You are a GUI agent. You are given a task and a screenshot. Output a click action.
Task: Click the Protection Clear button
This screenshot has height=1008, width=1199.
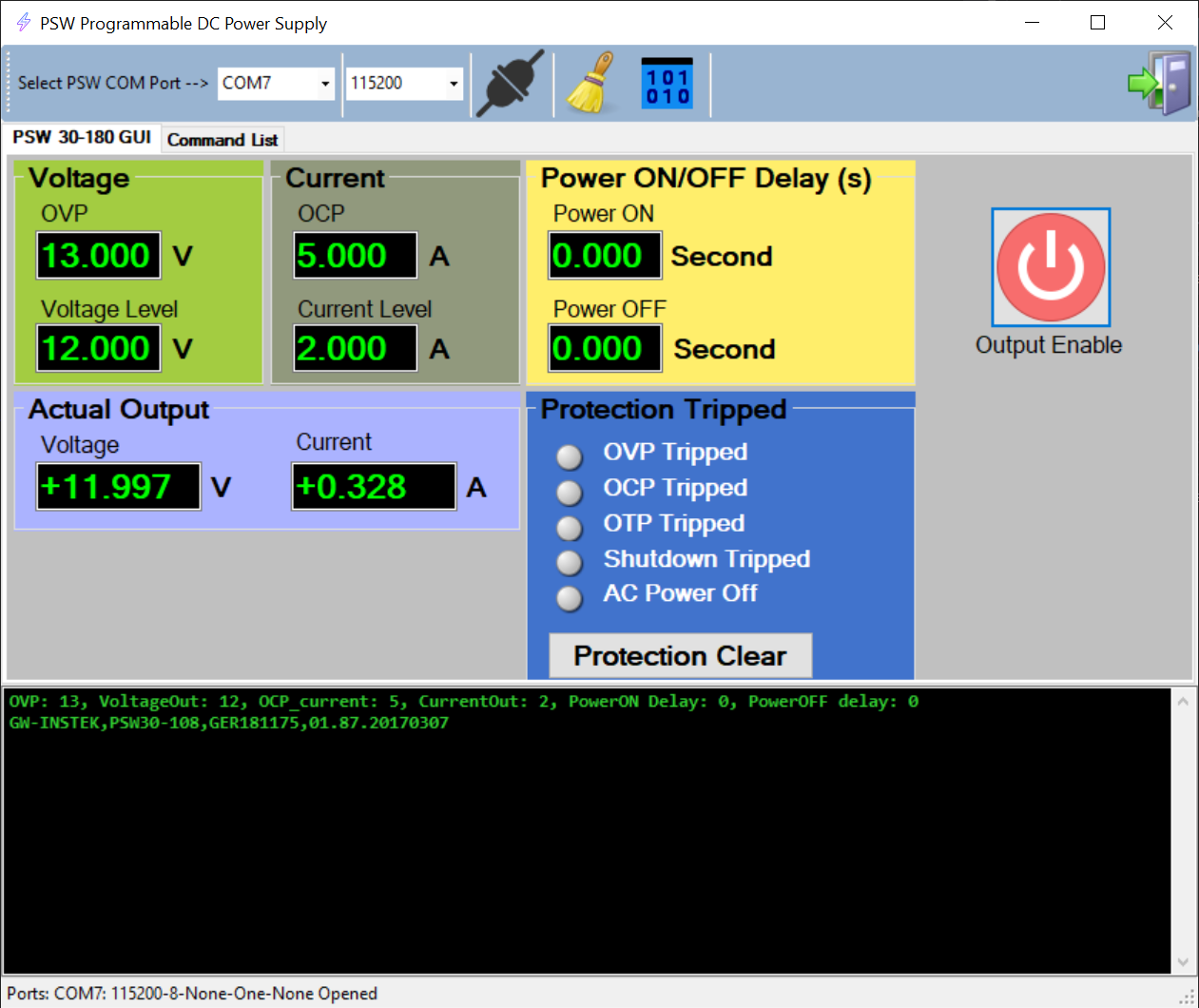(681, 656)
